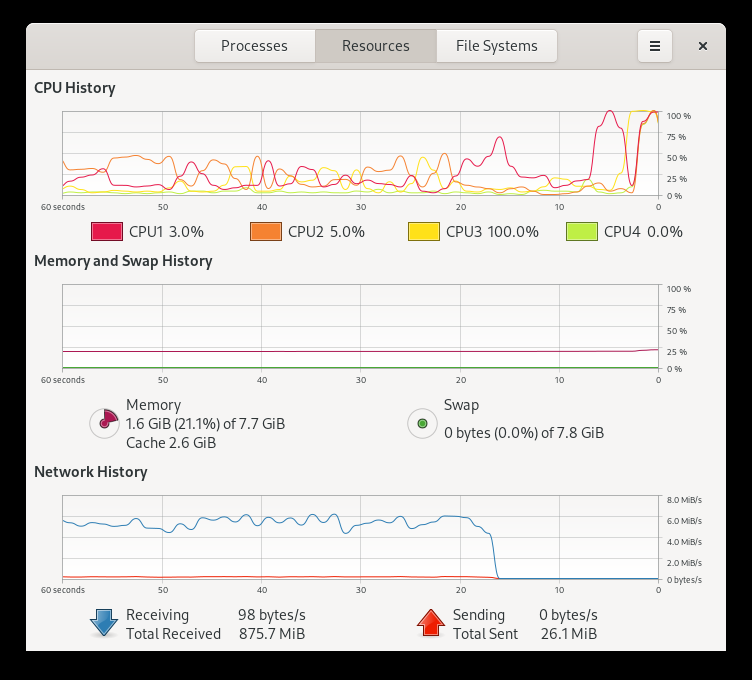
Task: Change the orange CPU2 color swatch
Action: tap(265, 231)
